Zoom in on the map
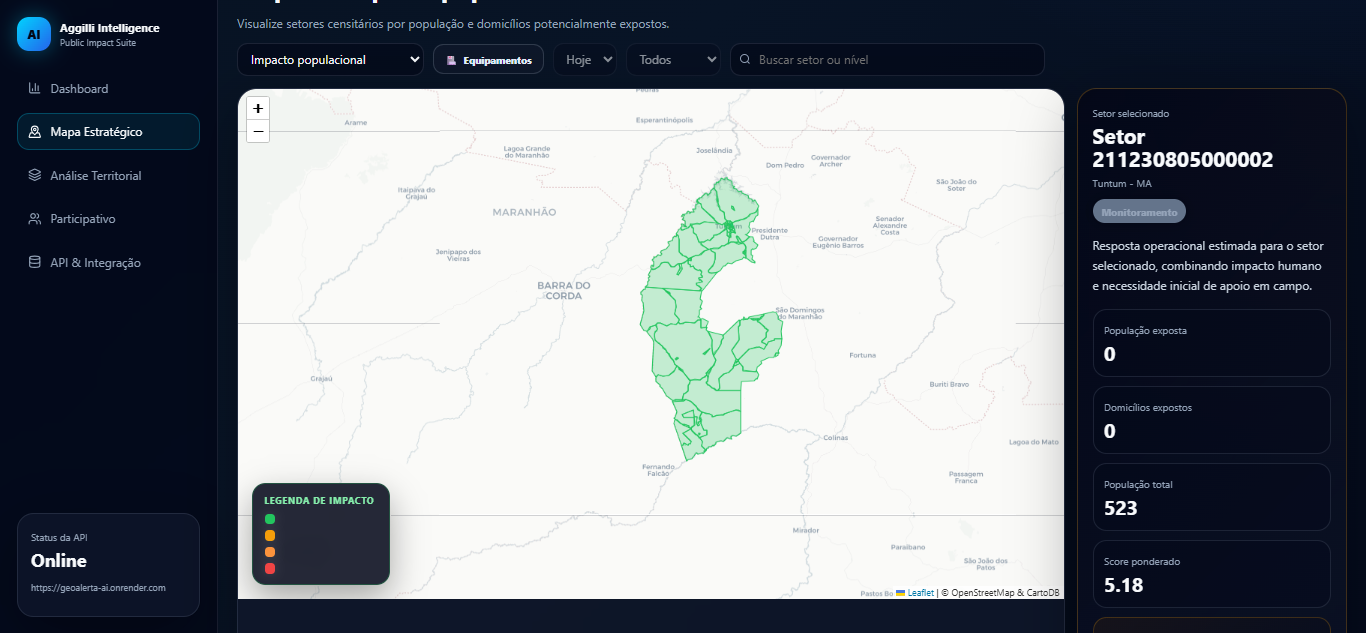 click(x=258, y=108)
